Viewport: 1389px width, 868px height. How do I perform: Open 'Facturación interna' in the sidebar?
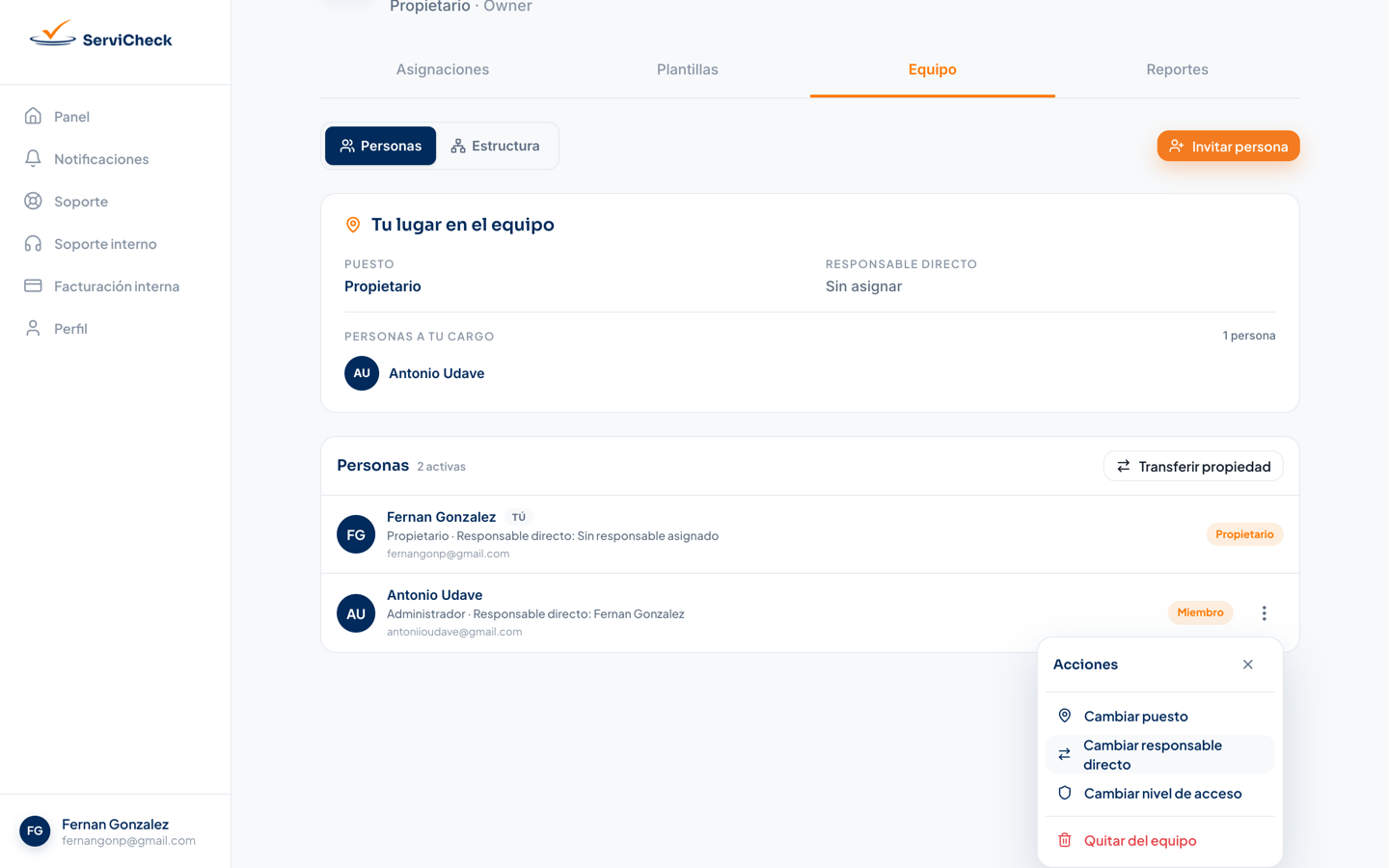click(x=116, y=285)
